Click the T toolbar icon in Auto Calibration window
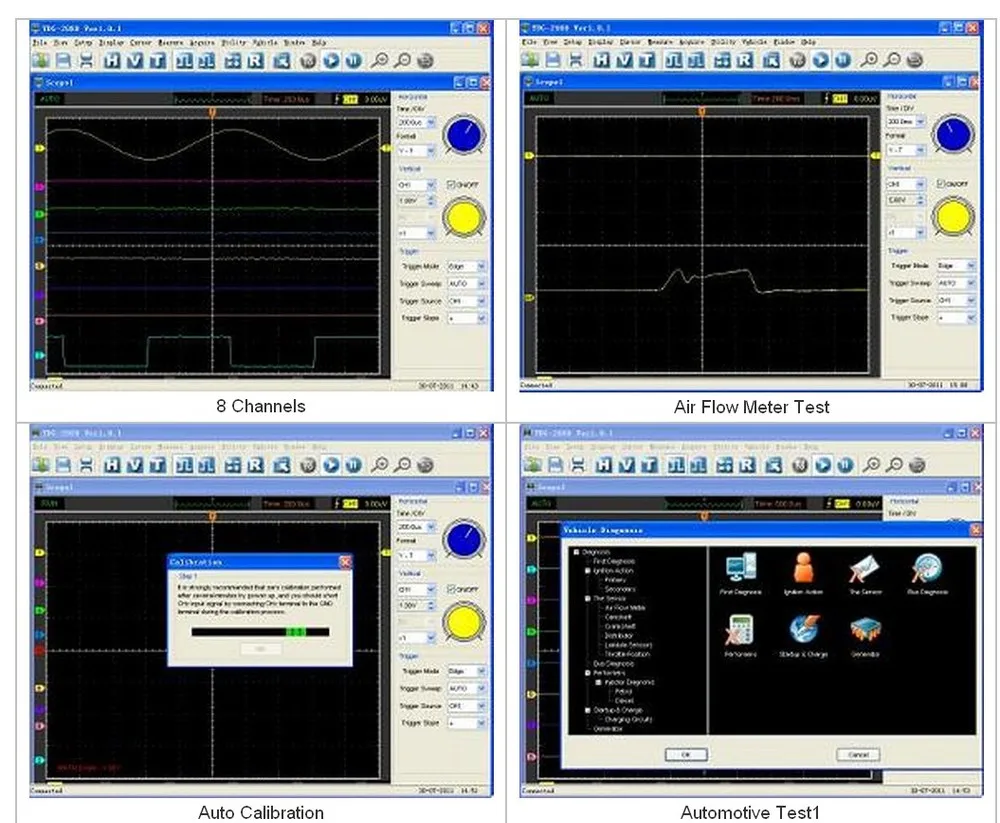The width and height of the screenshot is (1000, 823). point(158,465)
